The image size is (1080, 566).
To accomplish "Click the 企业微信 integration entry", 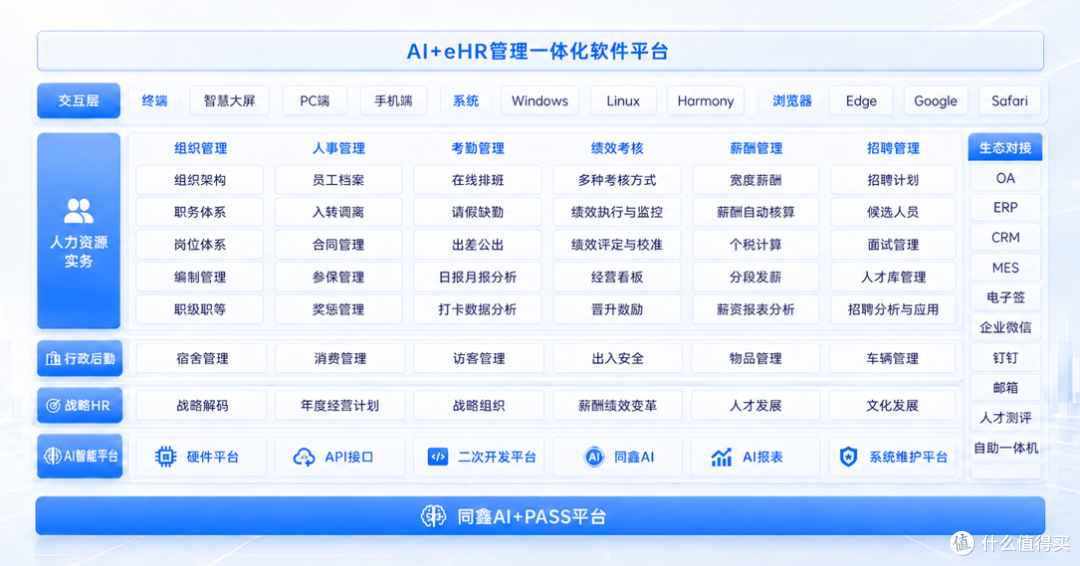I will click(1005, 328).
